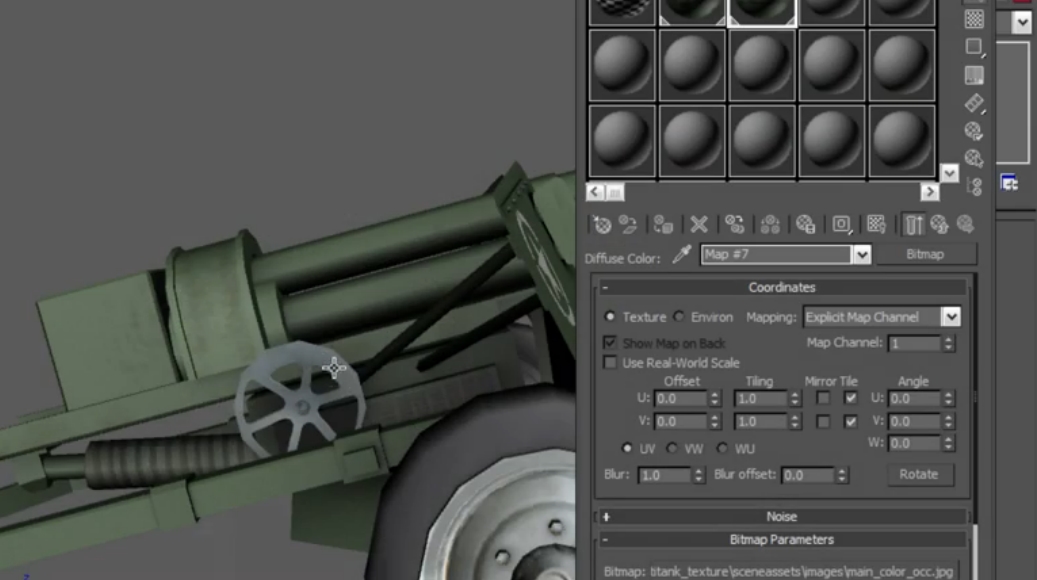Select the Environ radio button
The width and height of the screenshot is (1037, 580).
pos(679,317)
